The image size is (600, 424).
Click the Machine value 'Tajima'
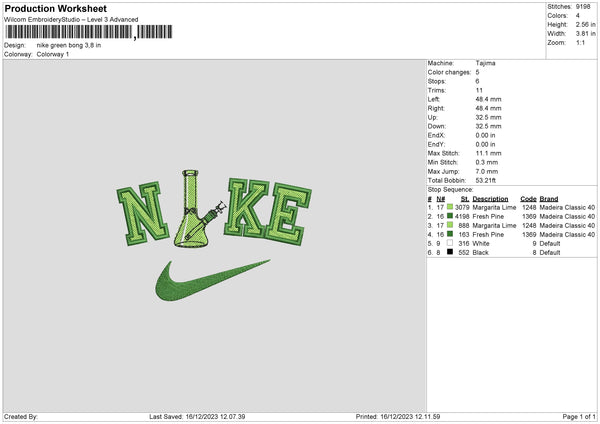click(485, 63)
